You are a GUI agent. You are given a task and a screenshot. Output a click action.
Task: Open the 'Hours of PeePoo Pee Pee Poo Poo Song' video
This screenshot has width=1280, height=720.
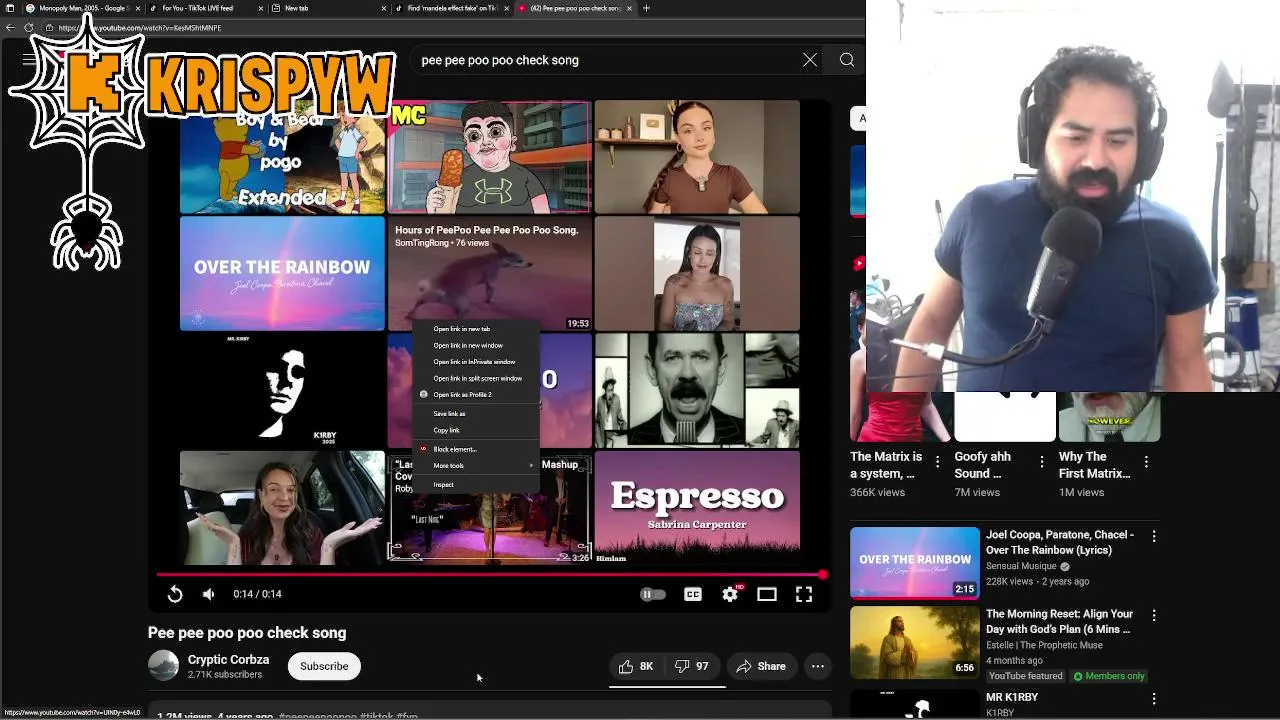click(x=489, y=274)
